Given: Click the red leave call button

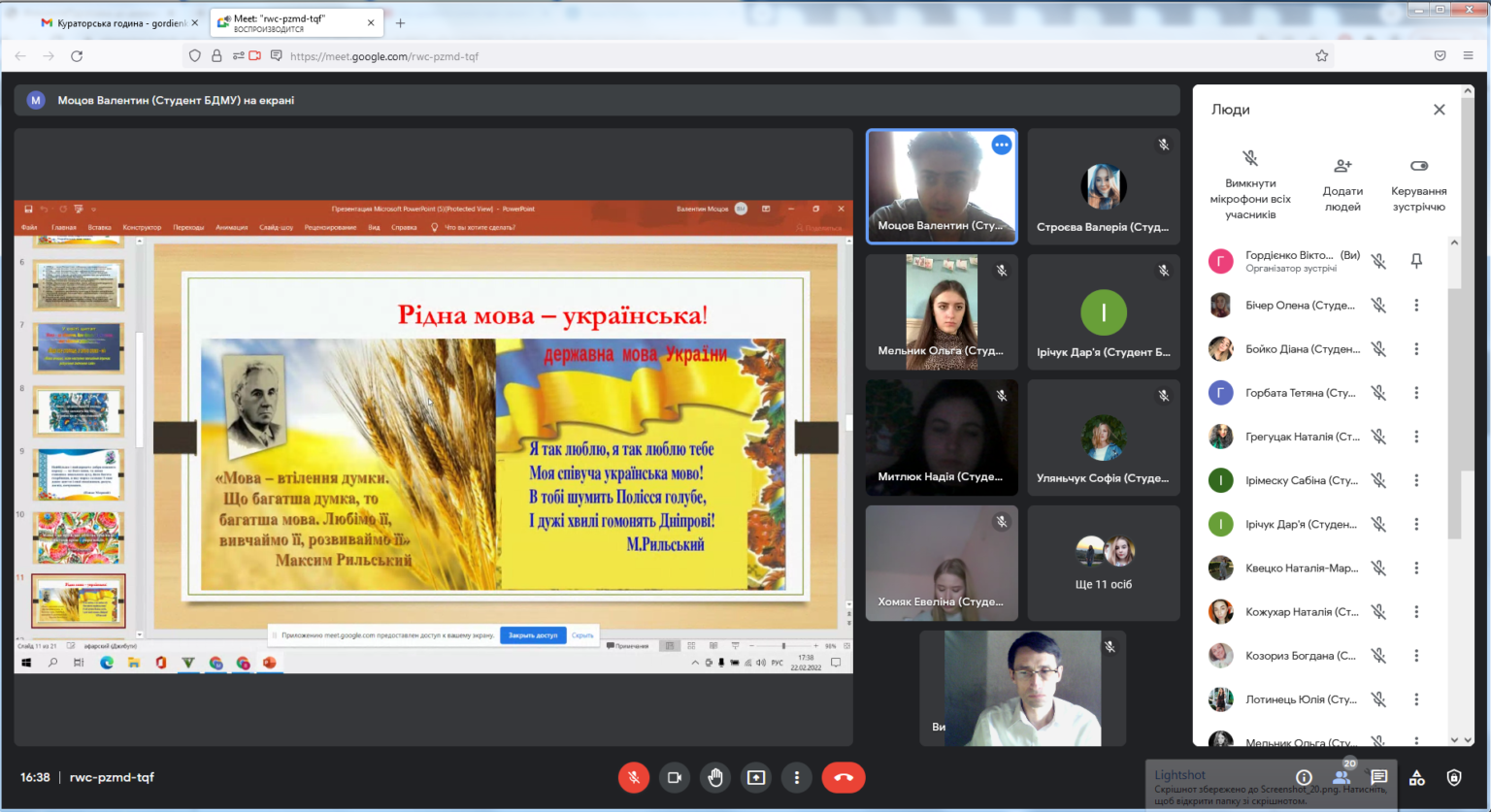Looking at the screenshot, I should tap(843, 777).
